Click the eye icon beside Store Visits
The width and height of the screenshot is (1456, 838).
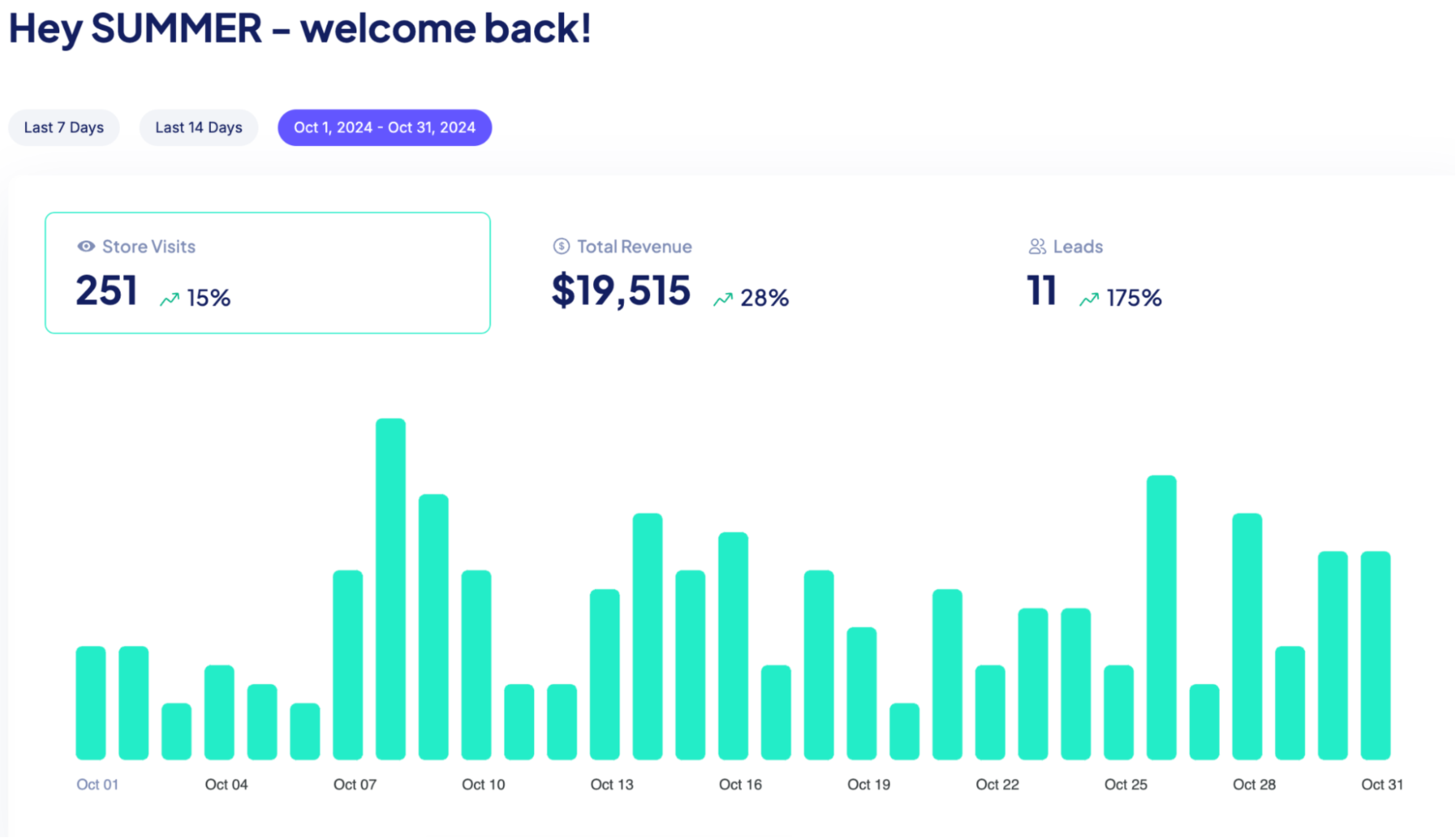point(86,247)
